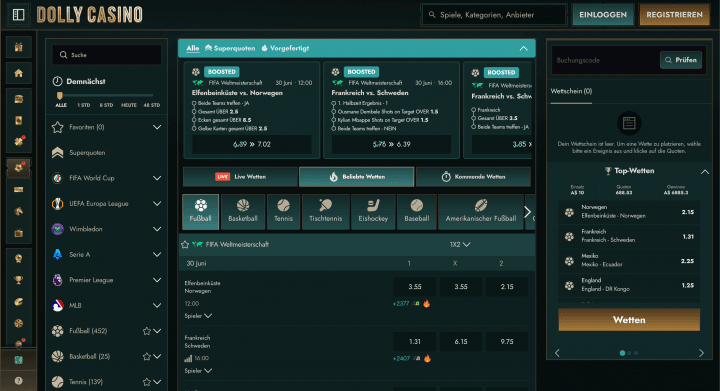Switch to the Kommende Wetten tab
This screenshot has width=720, height=391.
point(473,177)
